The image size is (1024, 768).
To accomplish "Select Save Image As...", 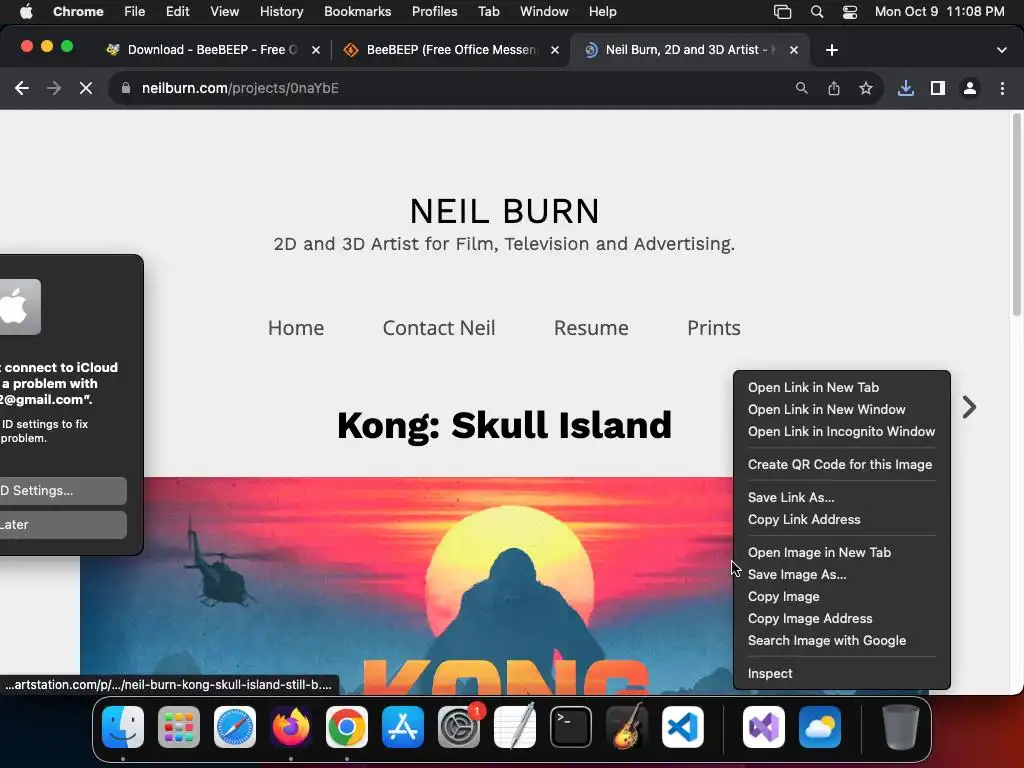I will coord(842,575).
